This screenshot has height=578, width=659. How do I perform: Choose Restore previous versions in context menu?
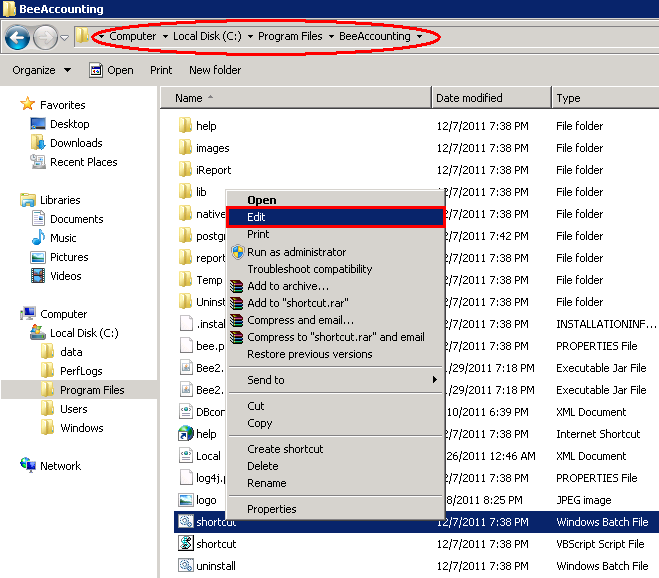coord(335,354)
